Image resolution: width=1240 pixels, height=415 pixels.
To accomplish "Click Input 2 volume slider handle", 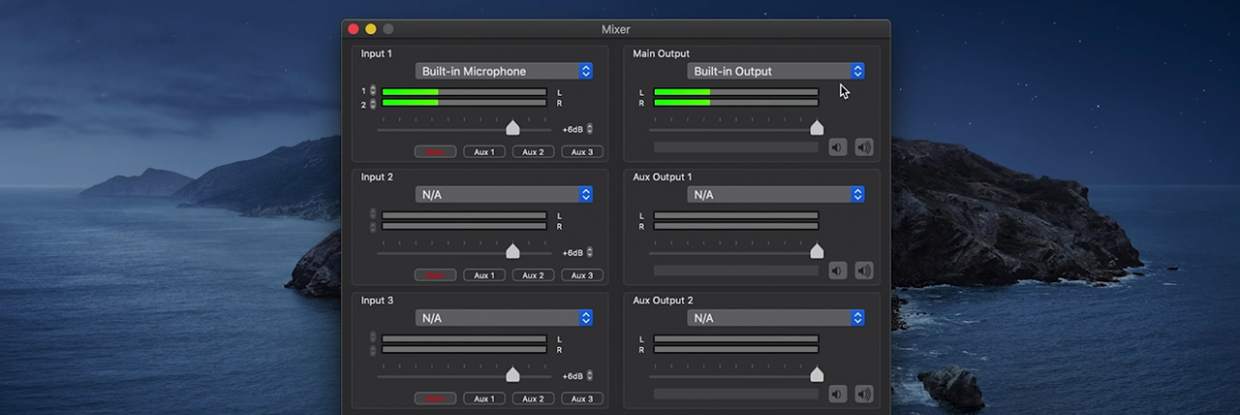I will pyautogui.click(x=513, y=251).
